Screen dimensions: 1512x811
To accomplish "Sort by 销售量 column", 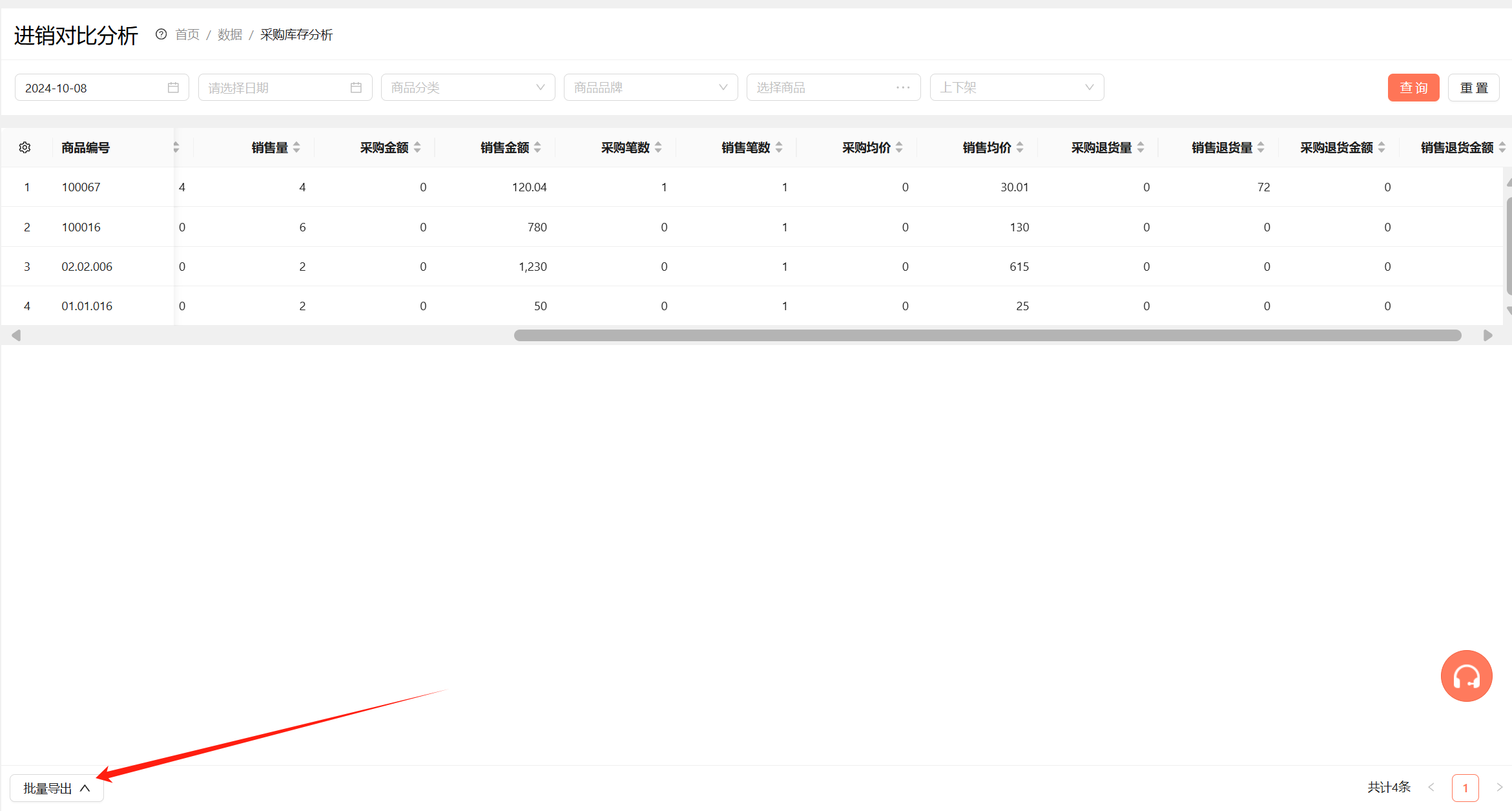I will pyautogui.click(x=296, y=148).
